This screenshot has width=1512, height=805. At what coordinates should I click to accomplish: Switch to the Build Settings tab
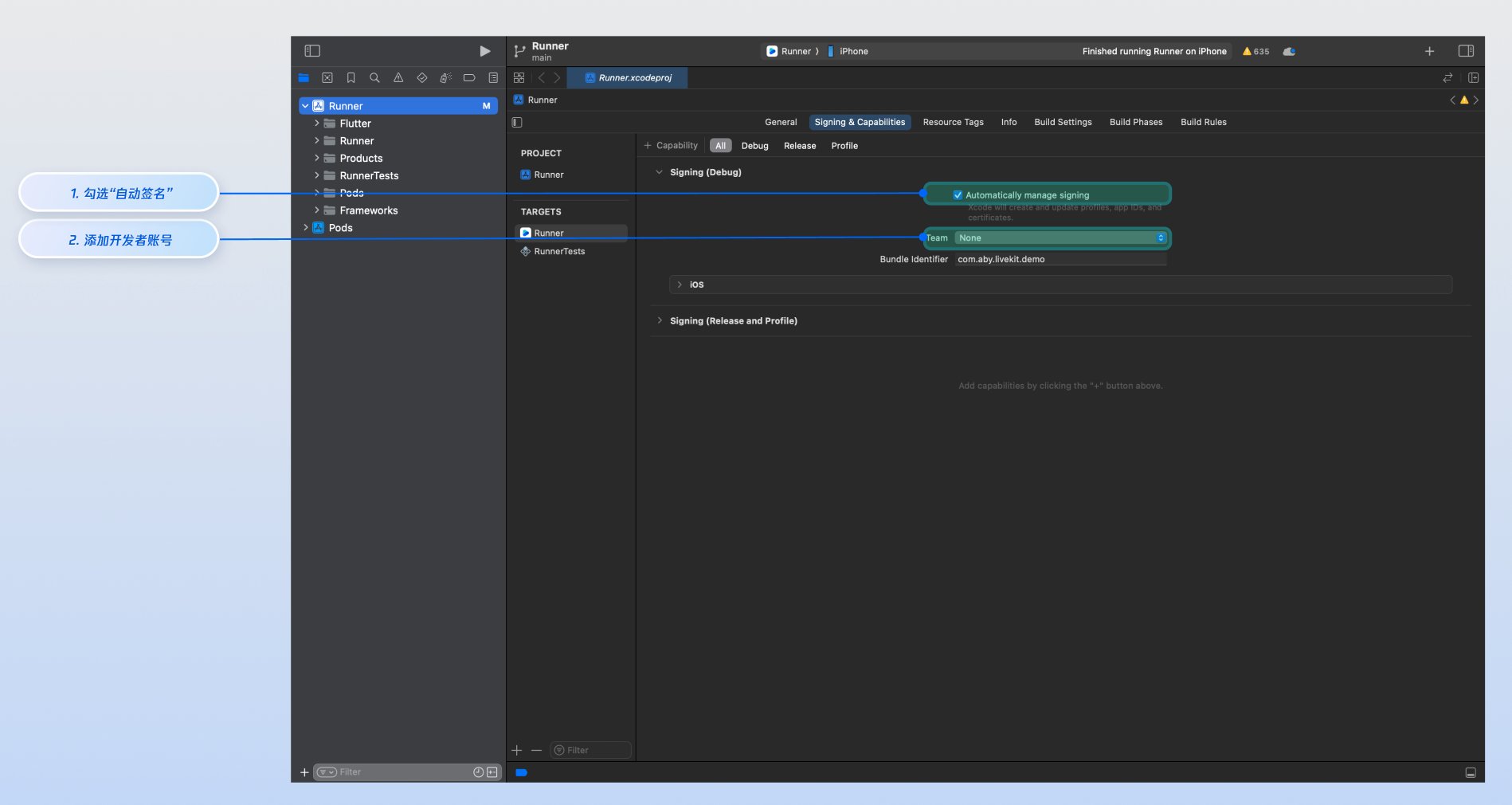click(x=1063, y=123)
